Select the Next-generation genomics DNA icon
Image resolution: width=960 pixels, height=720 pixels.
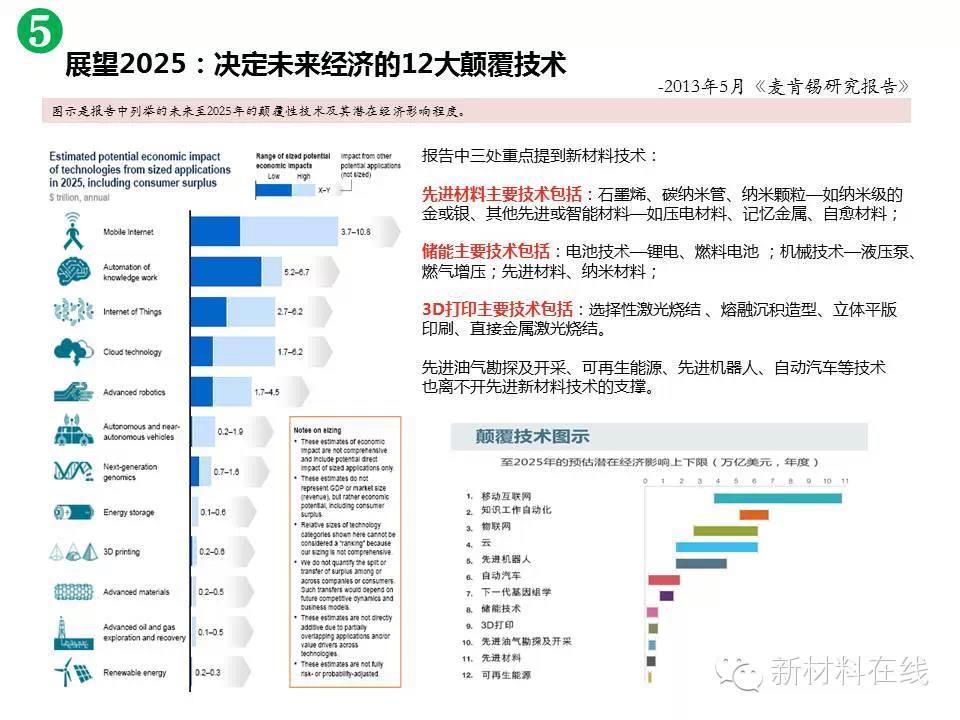[x=74, y=471]
